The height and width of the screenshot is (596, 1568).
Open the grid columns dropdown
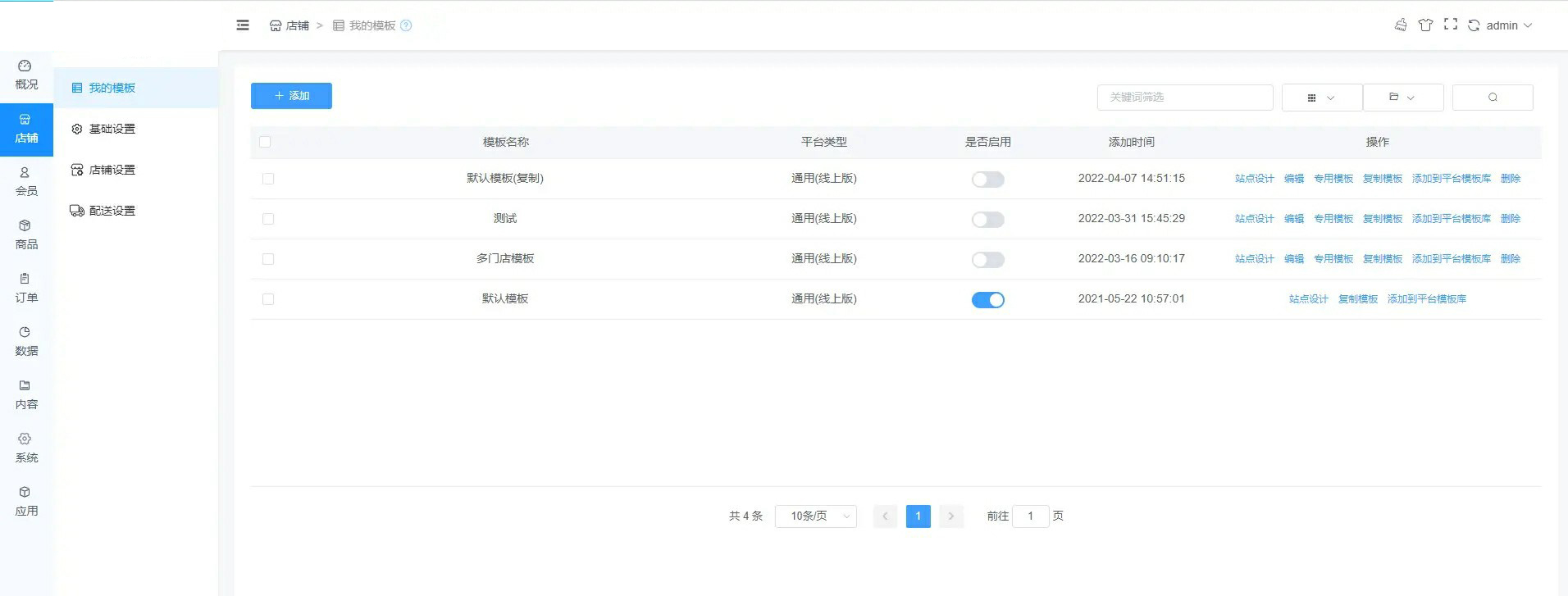[x=1321, y=98]
